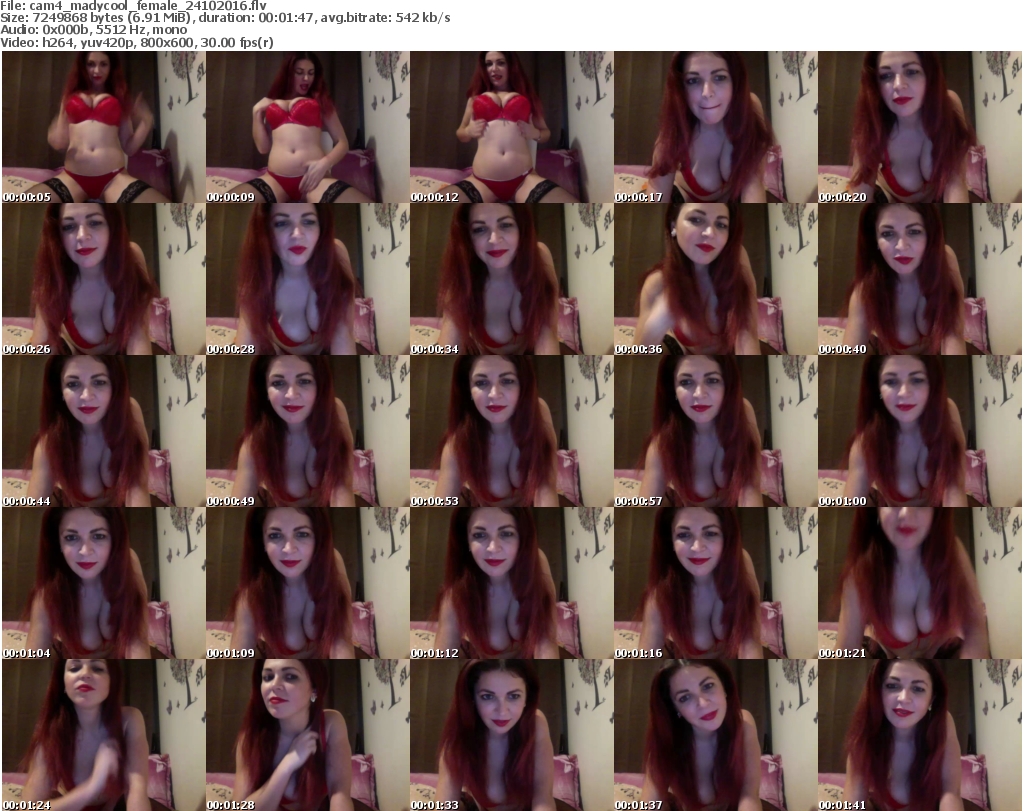
Task: Select the thumbnail timestamped 00:00:28
Action: click(x=308, y=279)
